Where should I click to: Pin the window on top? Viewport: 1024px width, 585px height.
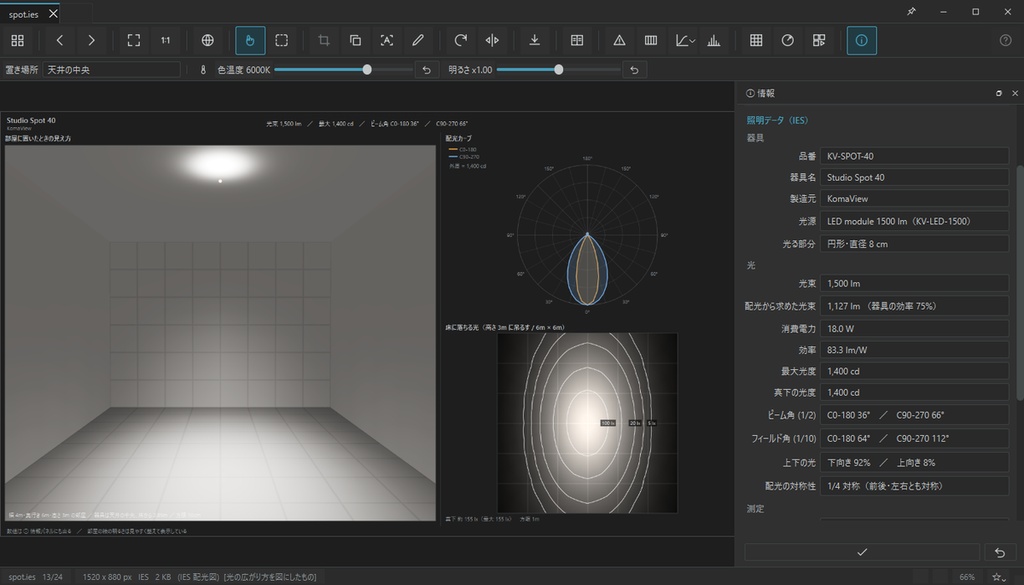[912, 11]
